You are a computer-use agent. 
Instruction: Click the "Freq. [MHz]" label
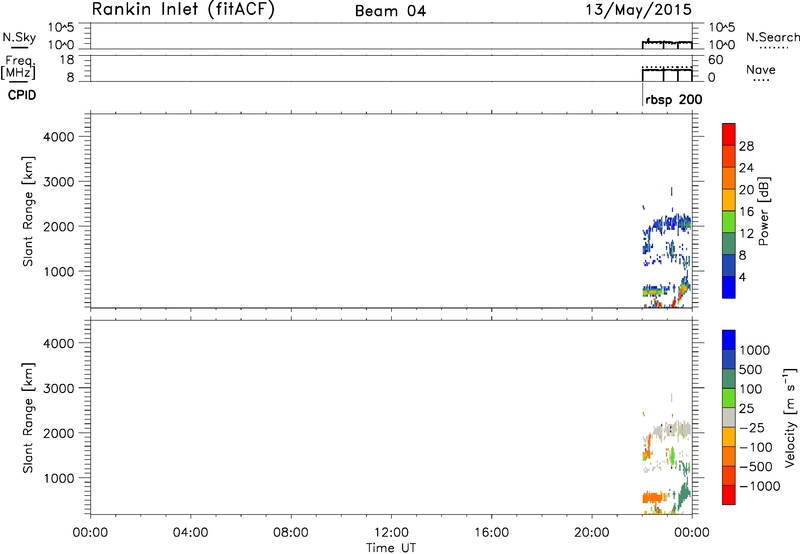click(19, 67)
